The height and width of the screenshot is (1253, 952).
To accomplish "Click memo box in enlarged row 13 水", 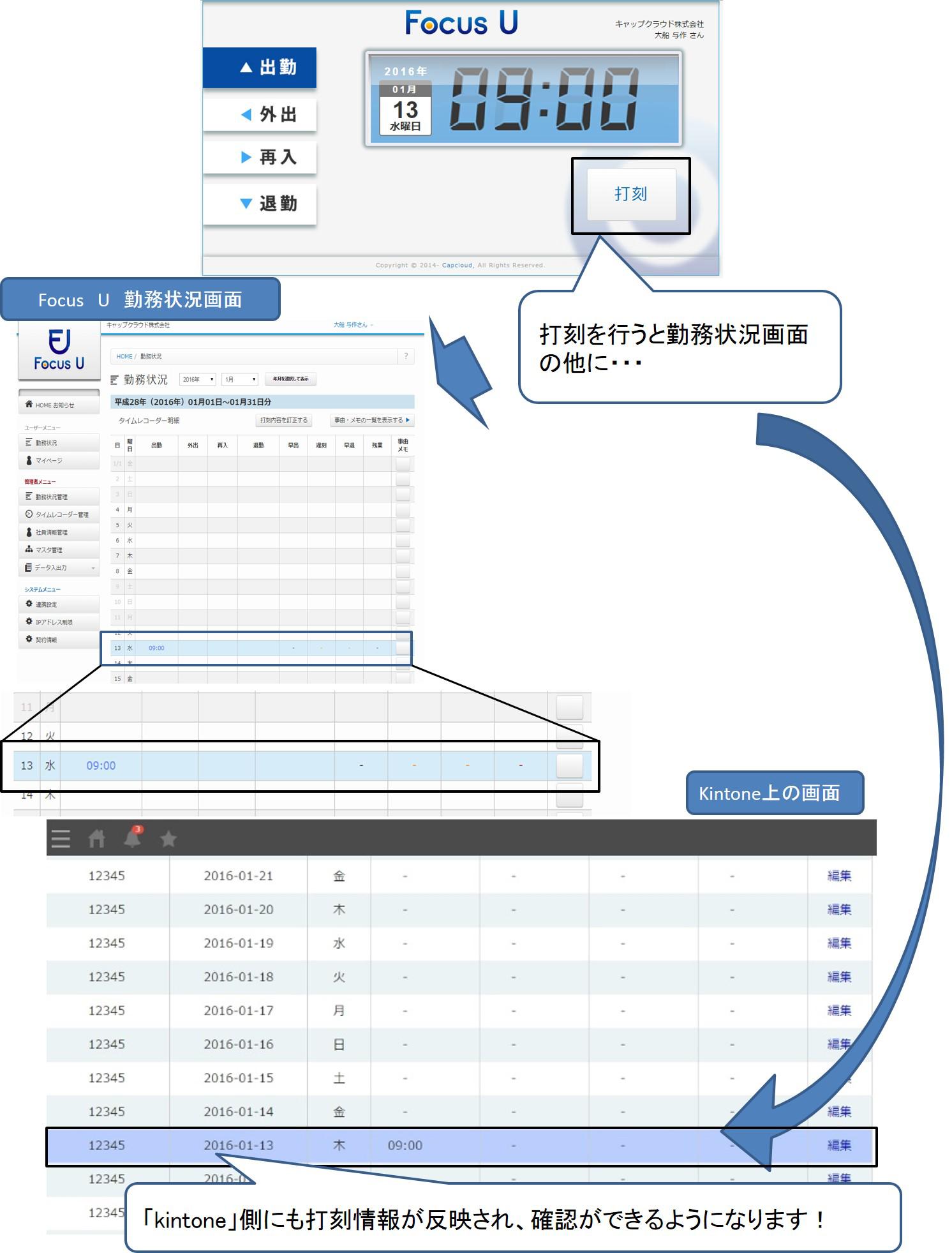I will pyautogui.click(x=570, y=765).
